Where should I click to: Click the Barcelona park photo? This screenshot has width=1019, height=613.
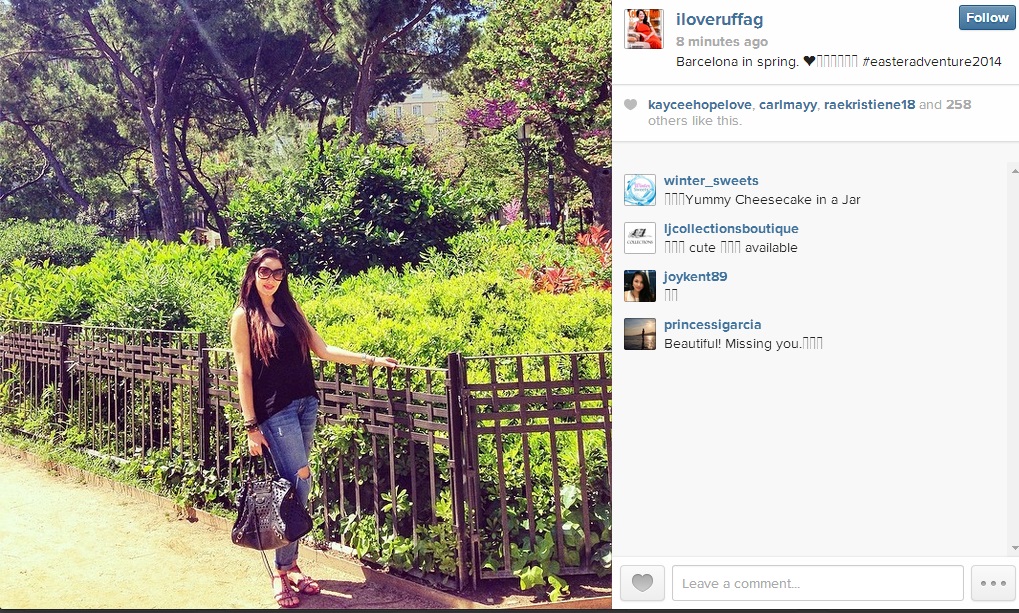305,304
